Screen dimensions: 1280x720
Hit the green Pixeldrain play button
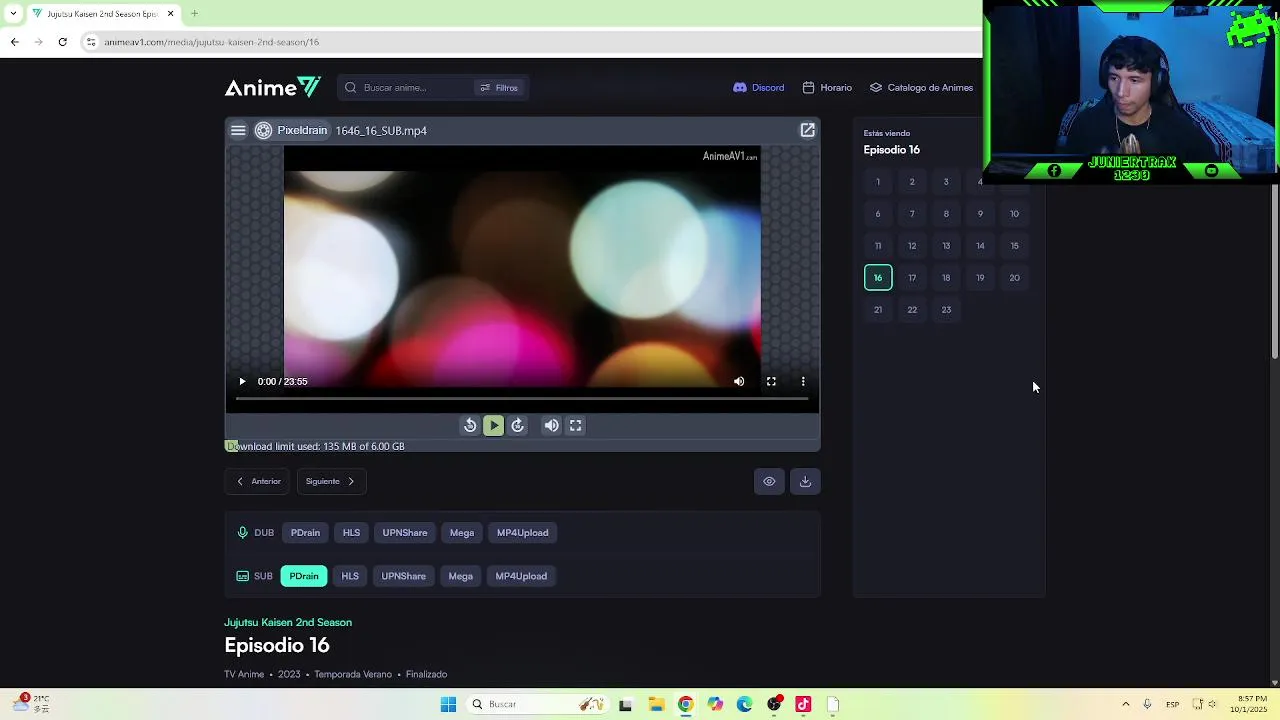click(494, 425)
